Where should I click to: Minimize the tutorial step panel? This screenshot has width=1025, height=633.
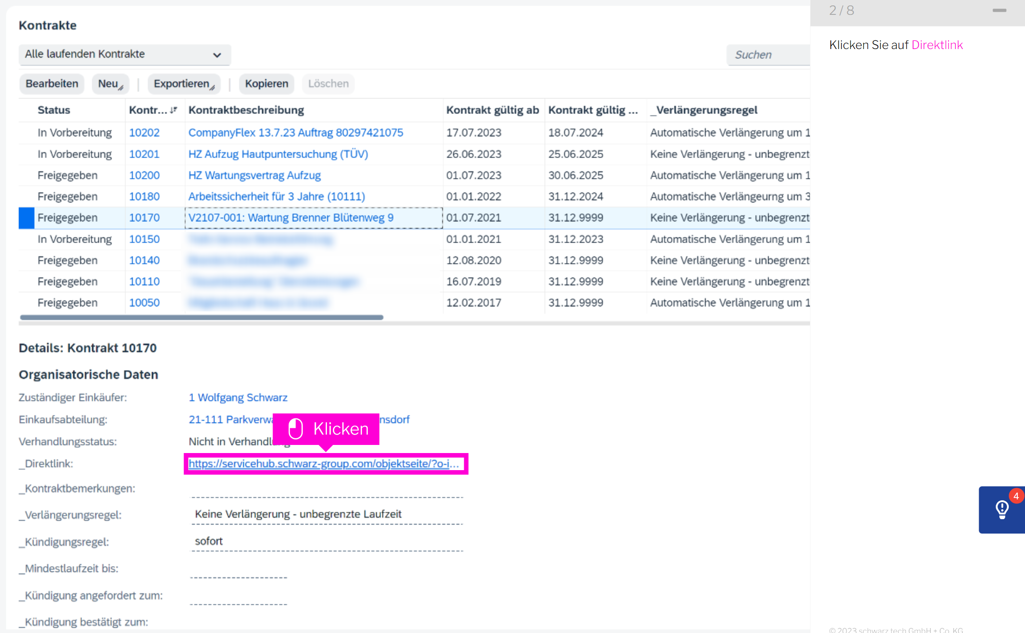999,11
